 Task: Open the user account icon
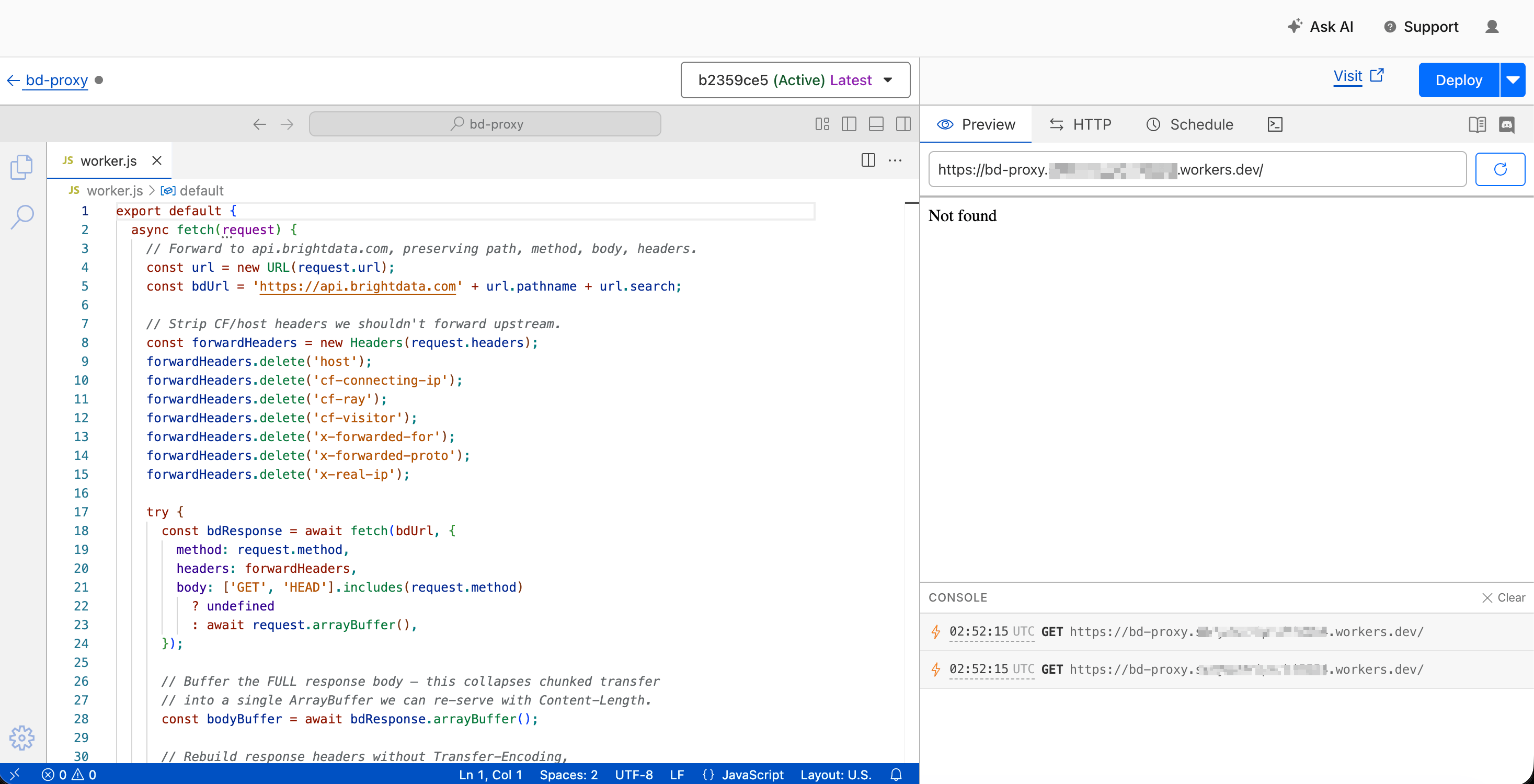[1492, 27]
